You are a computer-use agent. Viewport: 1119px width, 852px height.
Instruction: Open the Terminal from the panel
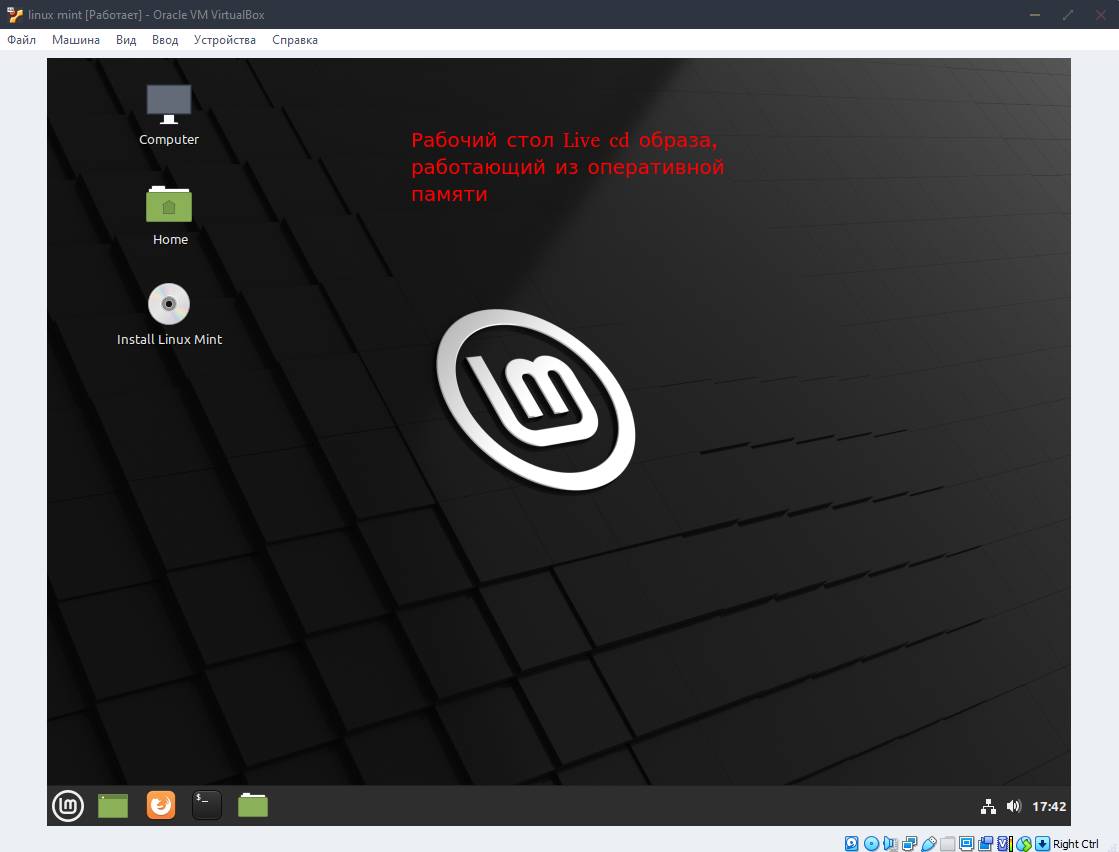[206, 805]
